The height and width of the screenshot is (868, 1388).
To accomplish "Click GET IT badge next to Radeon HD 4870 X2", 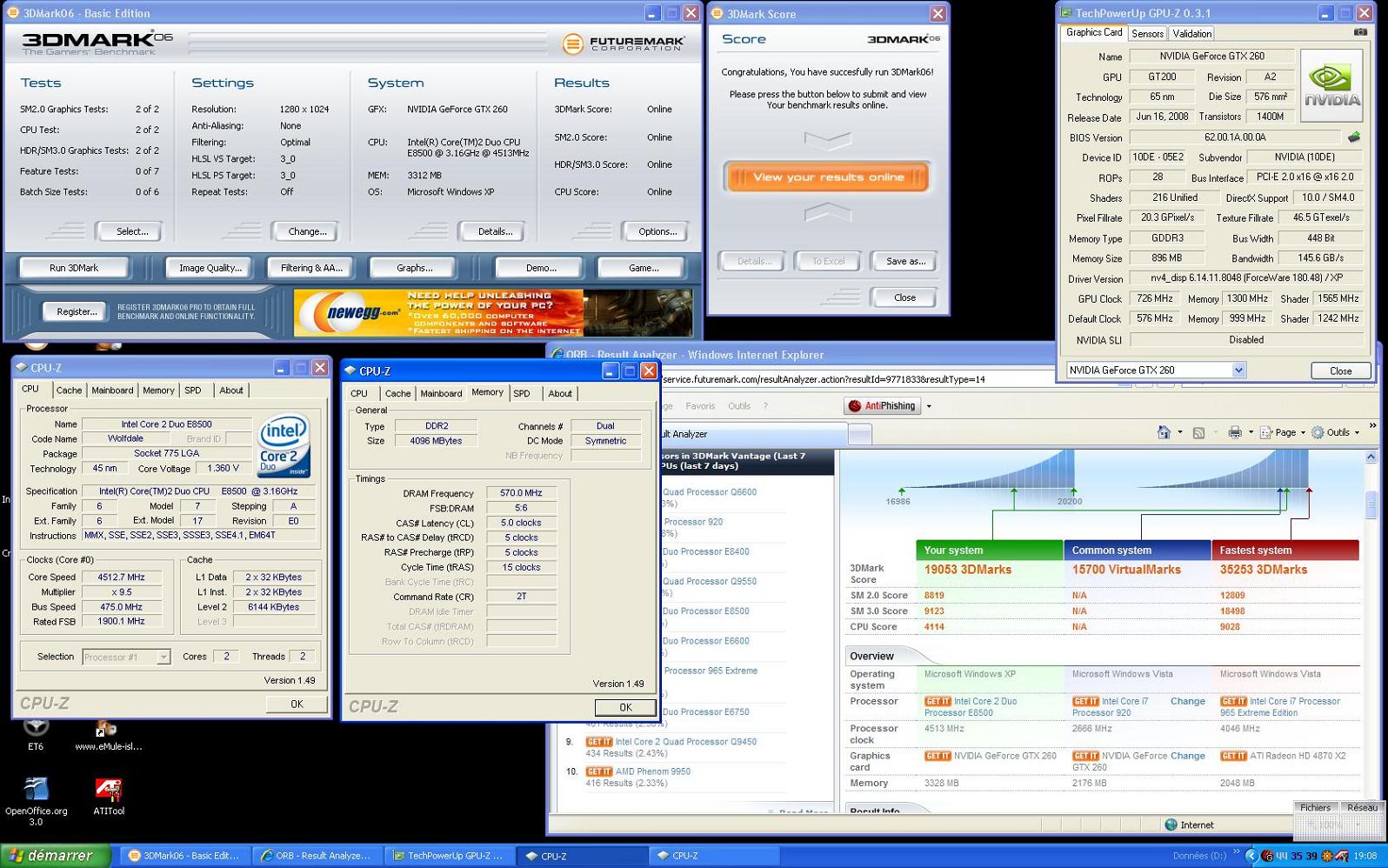I will tap(1233, 756).
